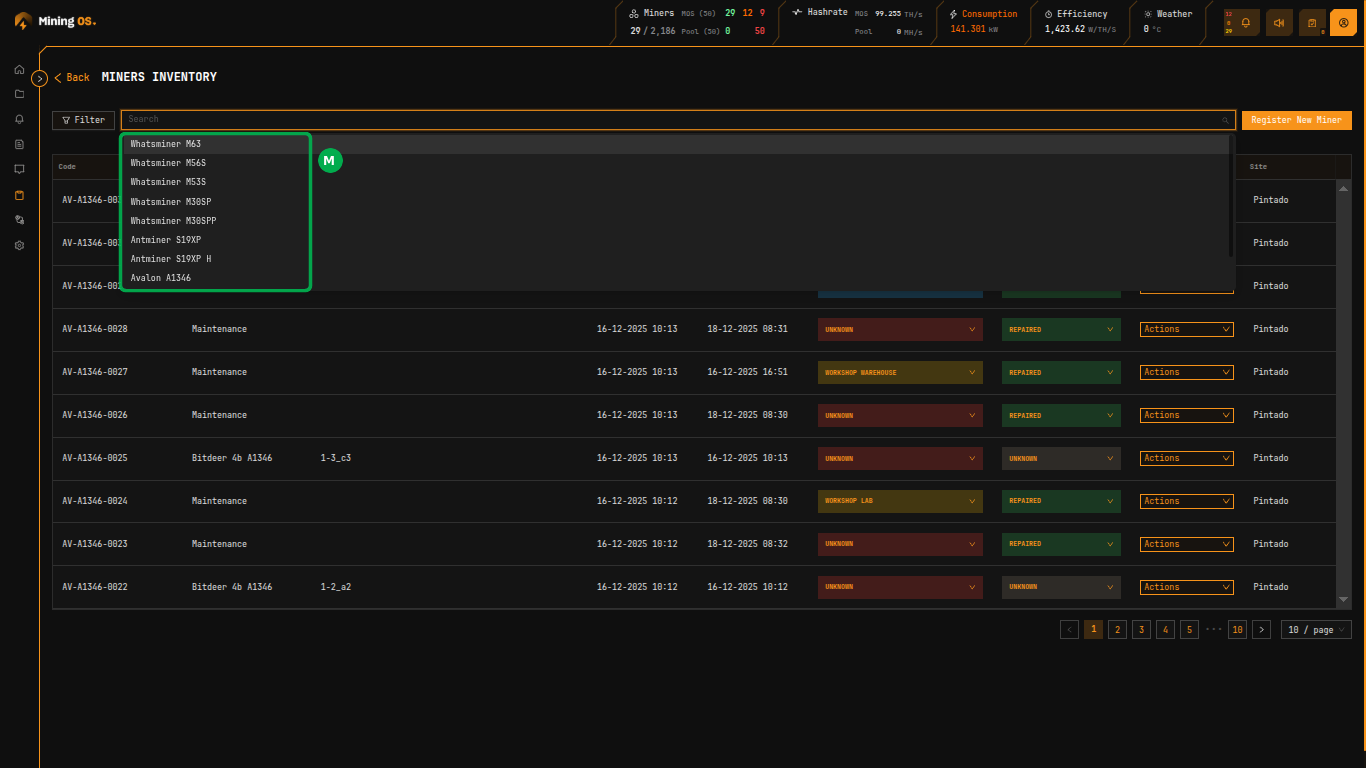
Task: Open the notifications bell in the top bar
Action: click(x=1246, y=22)
